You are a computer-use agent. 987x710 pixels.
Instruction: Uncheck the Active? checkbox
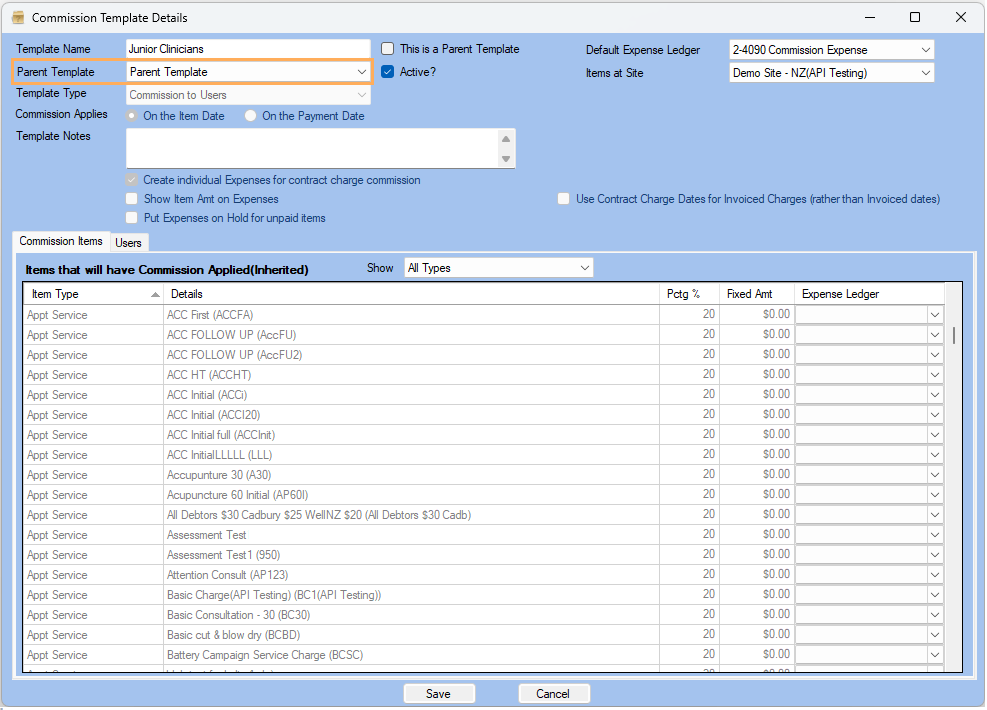pyautogui.click(x=388, y=72)
